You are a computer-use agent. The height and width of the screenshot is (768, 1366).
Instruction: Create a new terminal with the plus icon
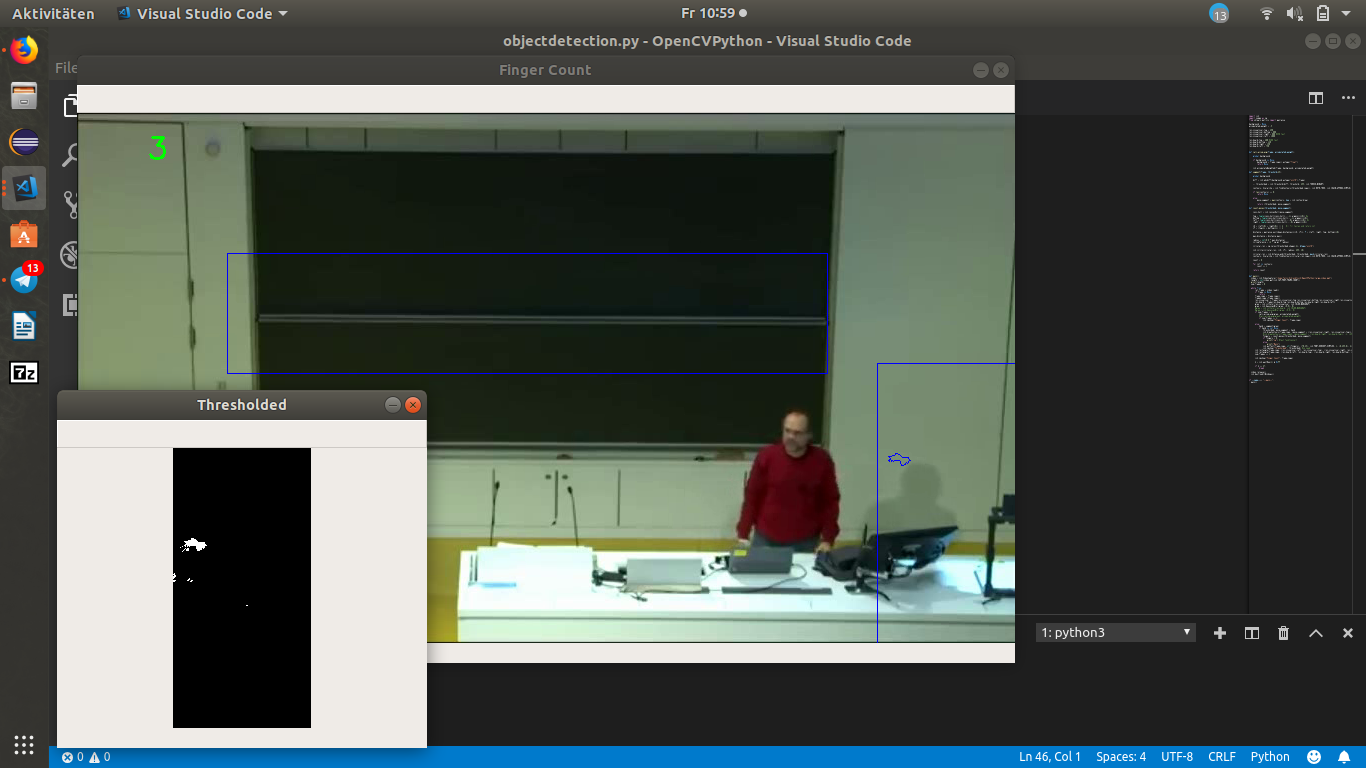coord(1219,633)
